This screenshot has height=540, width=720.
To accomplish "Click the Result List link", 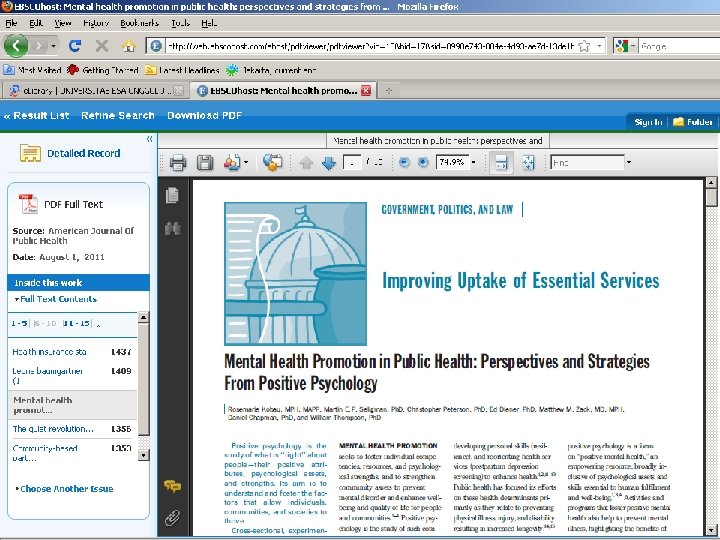I will tap(36, 116).
